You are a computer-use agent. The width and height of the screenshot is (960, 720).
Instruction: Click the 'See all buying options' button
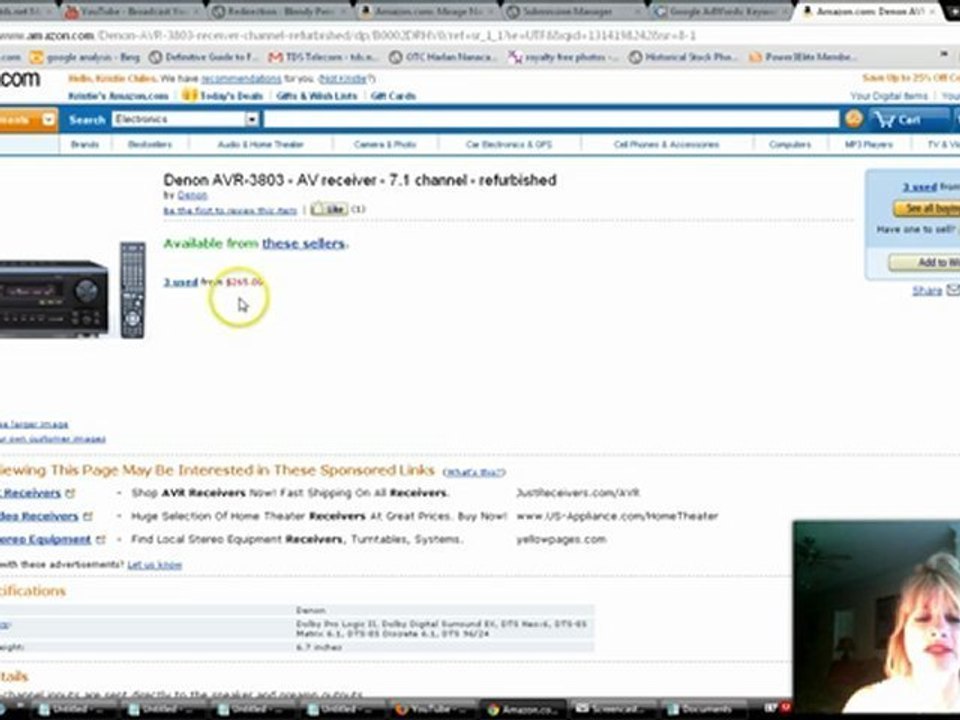[927, 209]
